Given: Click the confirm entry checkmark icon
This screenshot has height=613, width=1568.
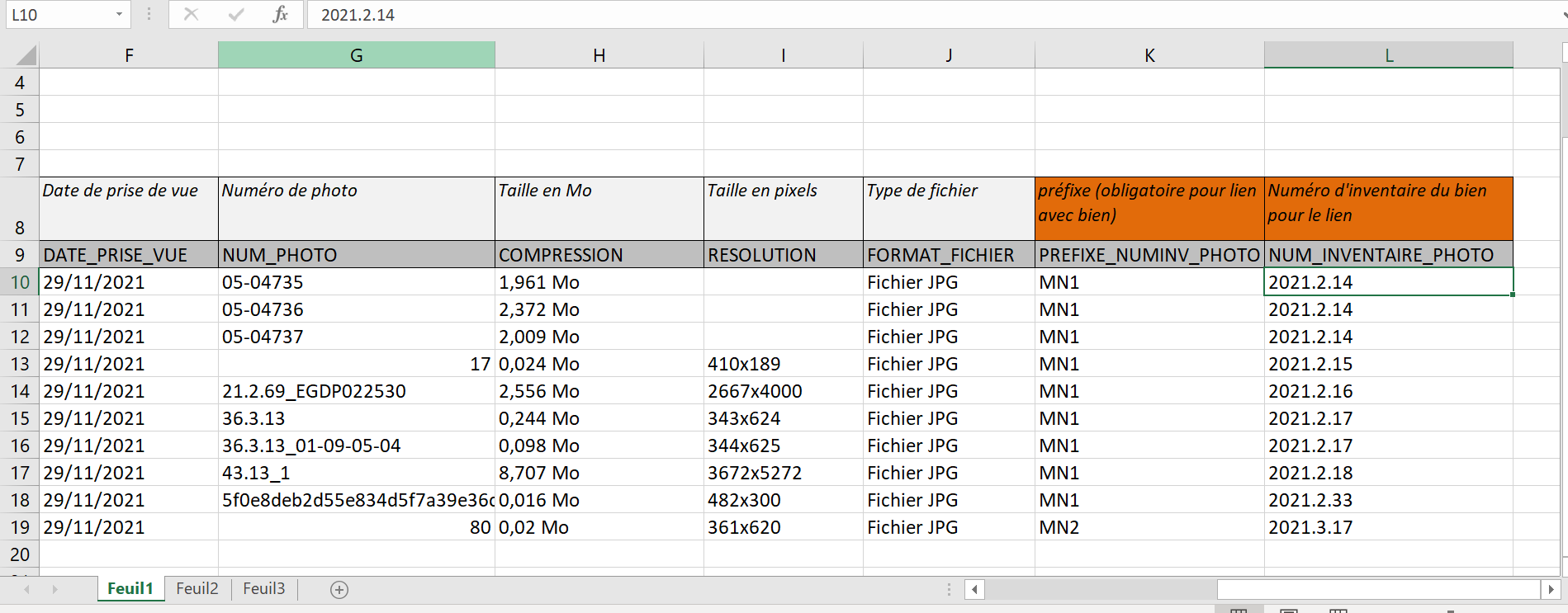Looking at the screenshot, I should tap(236, 14).
